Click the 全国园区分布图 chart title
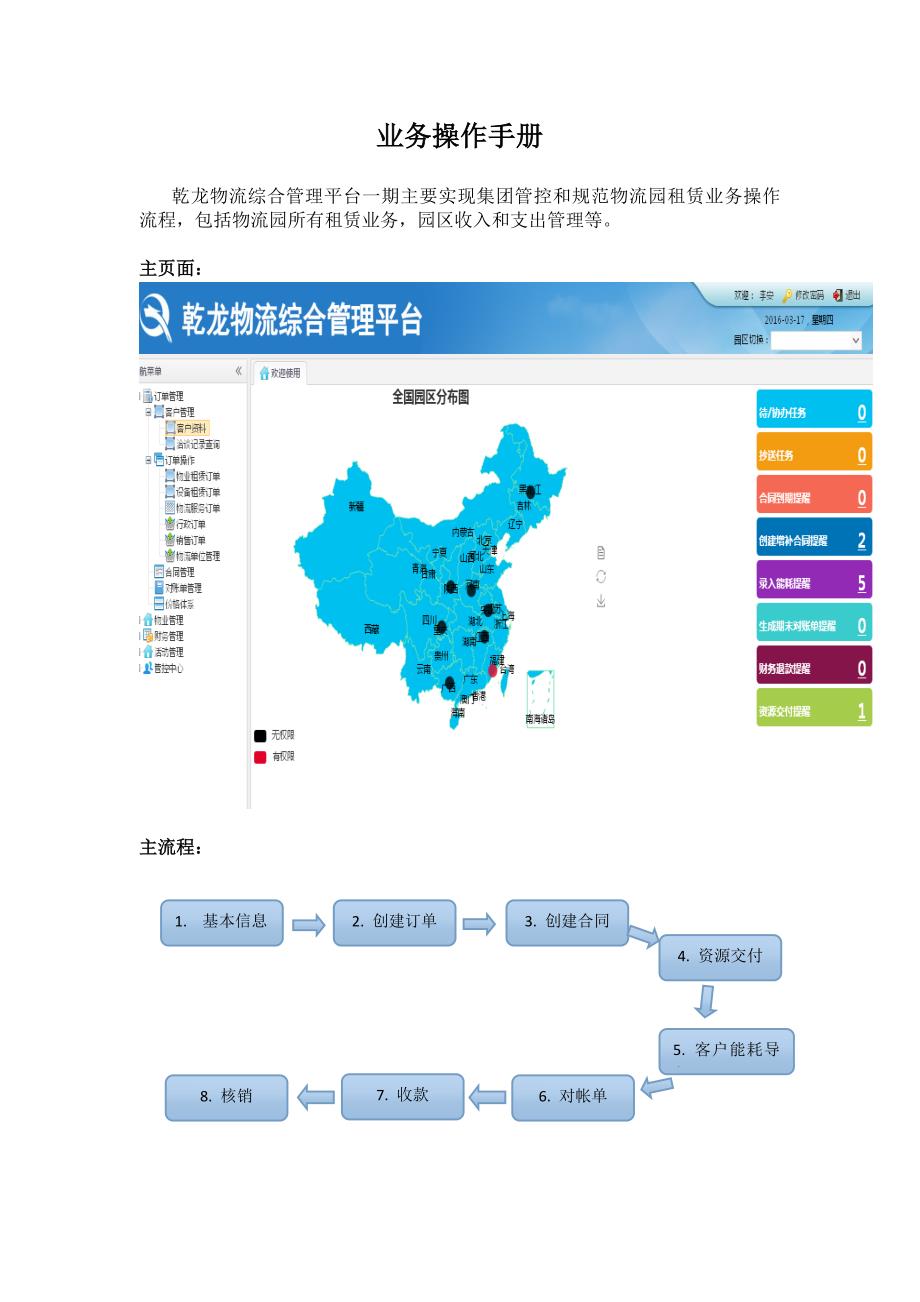The image size is (920, 1302). point(431,398)
